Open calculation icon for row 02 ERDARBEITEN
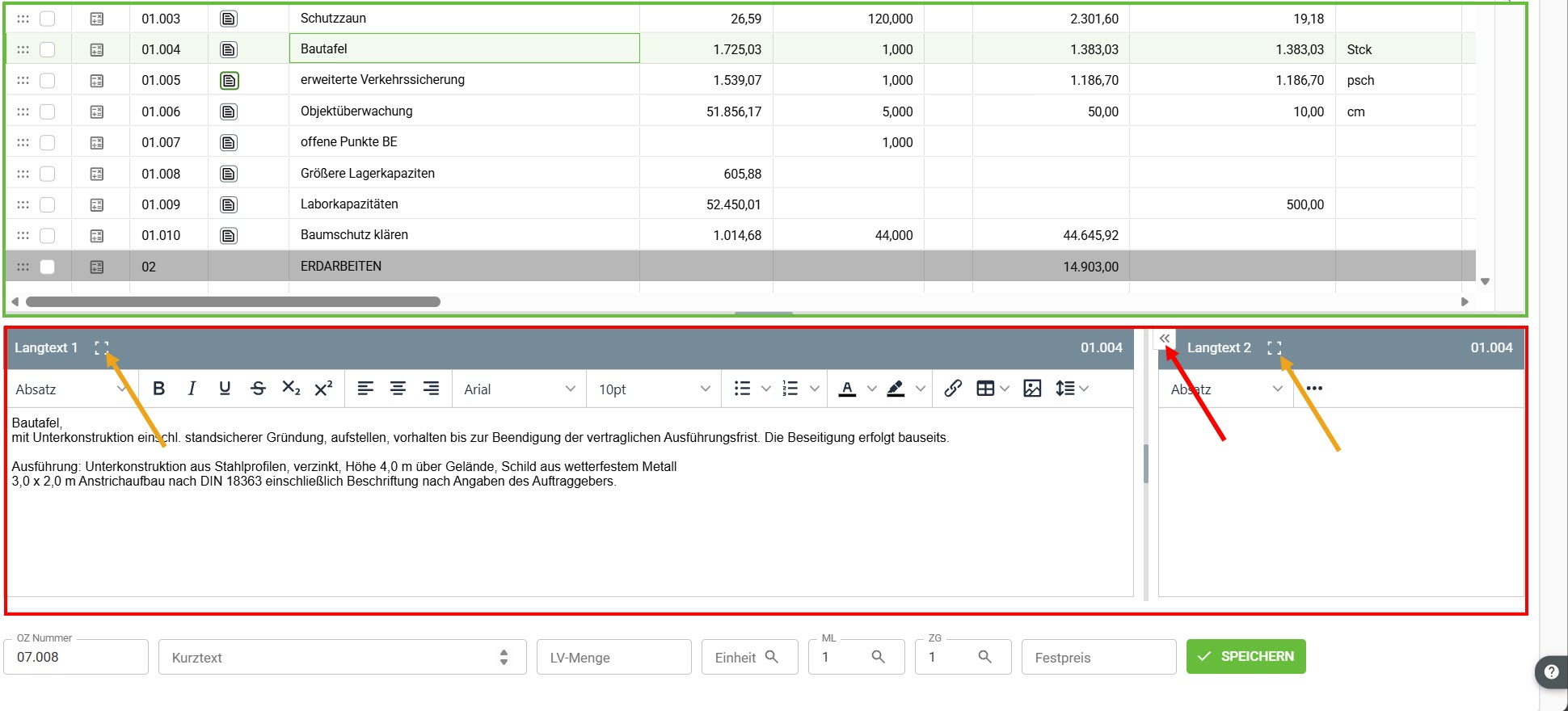The image size is (1568, 711). (97, 267)
